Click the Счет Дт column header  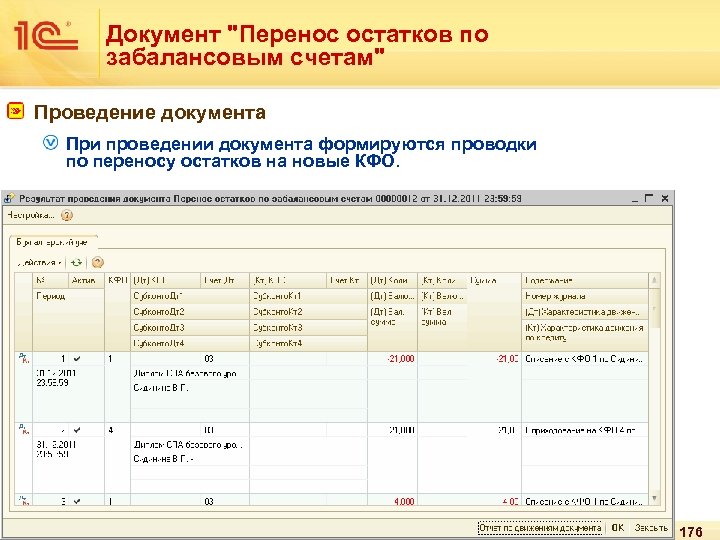pyautogui.click(x=225, y=280)
